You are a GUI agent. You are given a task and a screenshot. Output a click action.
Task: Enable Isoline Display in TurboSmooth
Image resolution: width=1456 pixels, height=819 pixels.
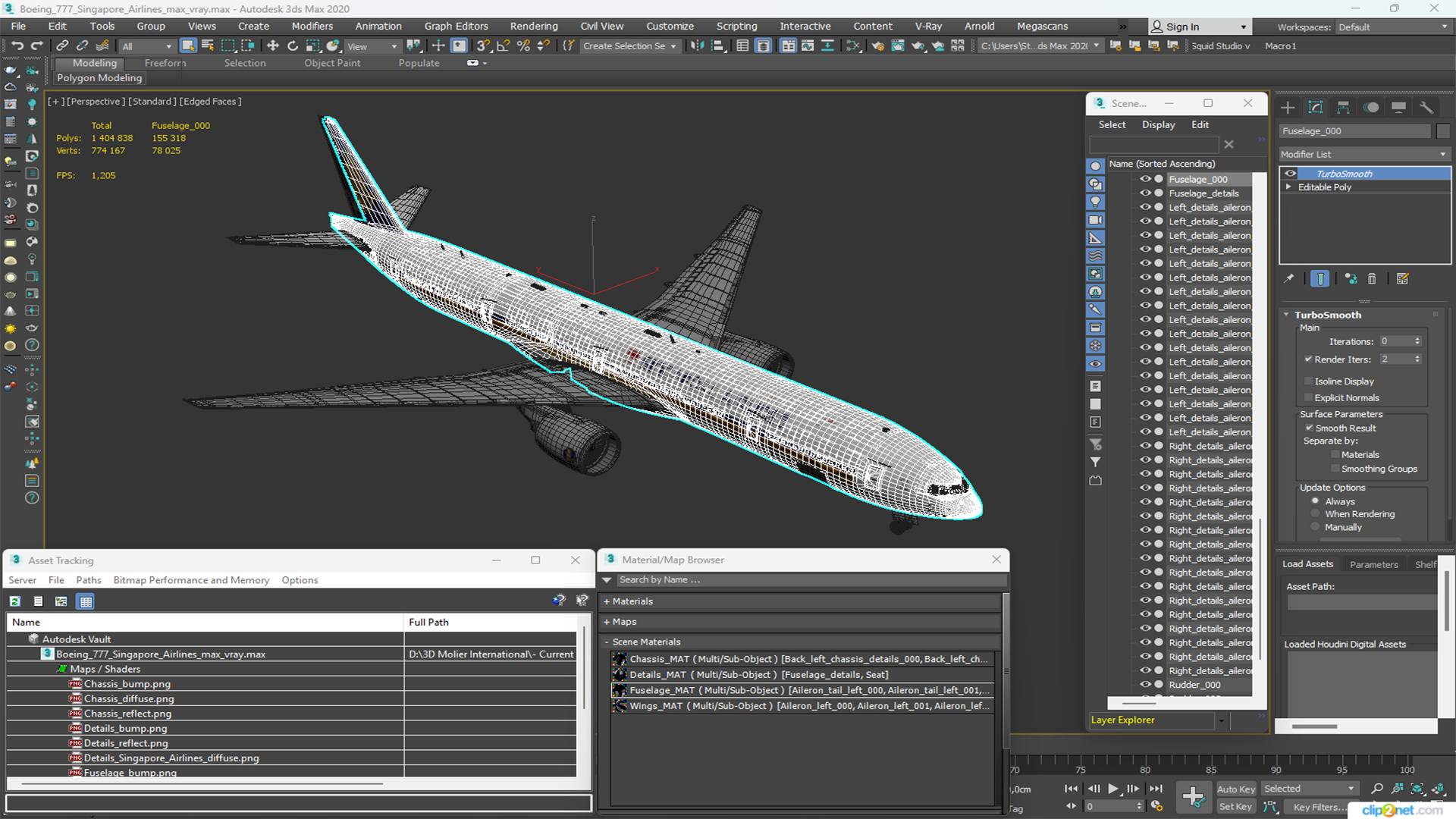tap(1310, 381)
